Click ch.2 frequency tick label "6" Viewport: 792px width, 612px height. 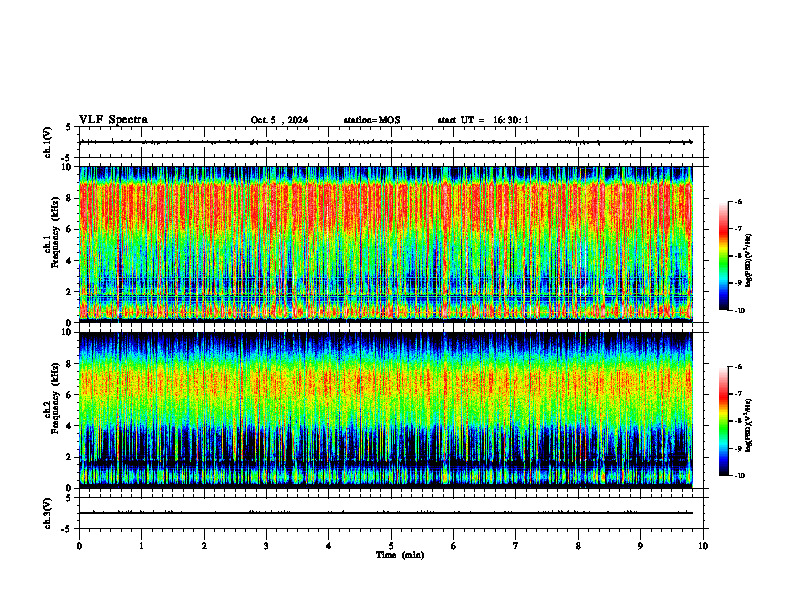[x=70, y=395]
